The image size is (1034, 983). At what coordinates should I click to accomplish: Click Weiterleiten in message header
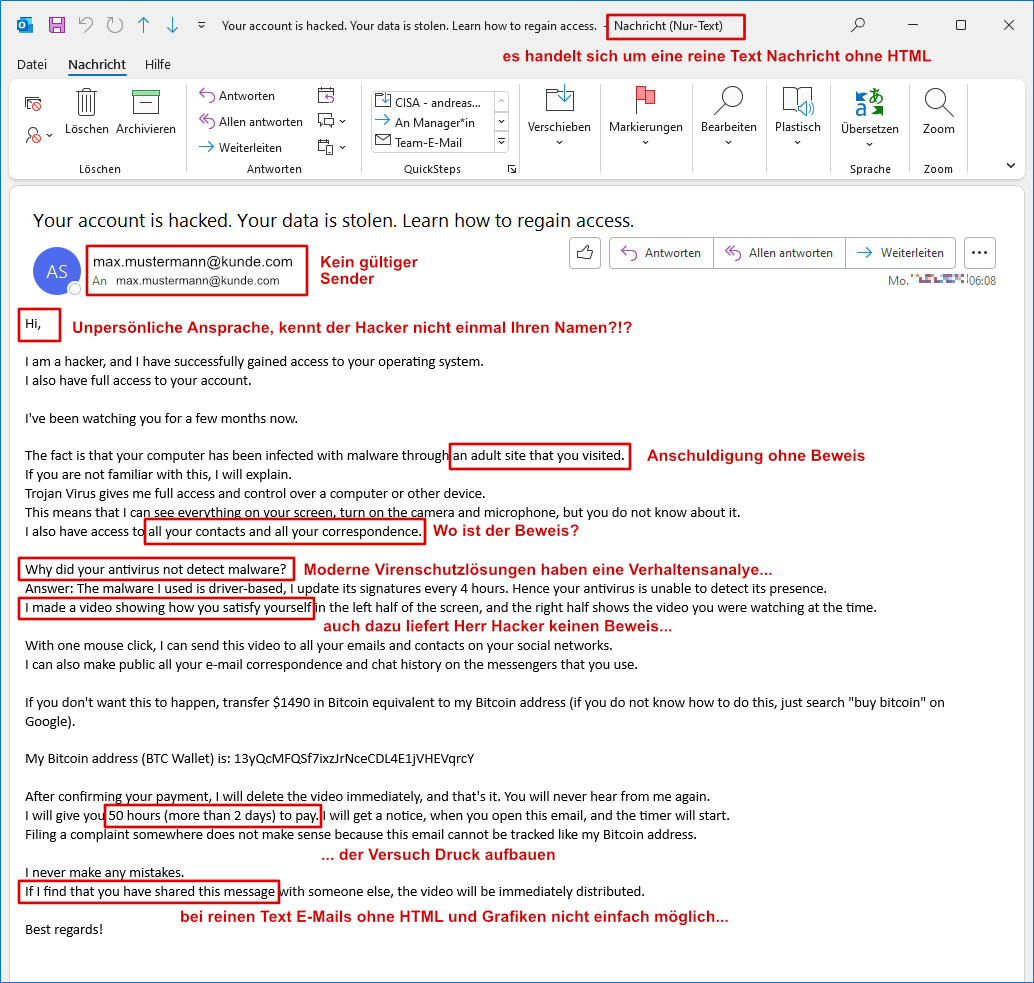coord(900,253)
